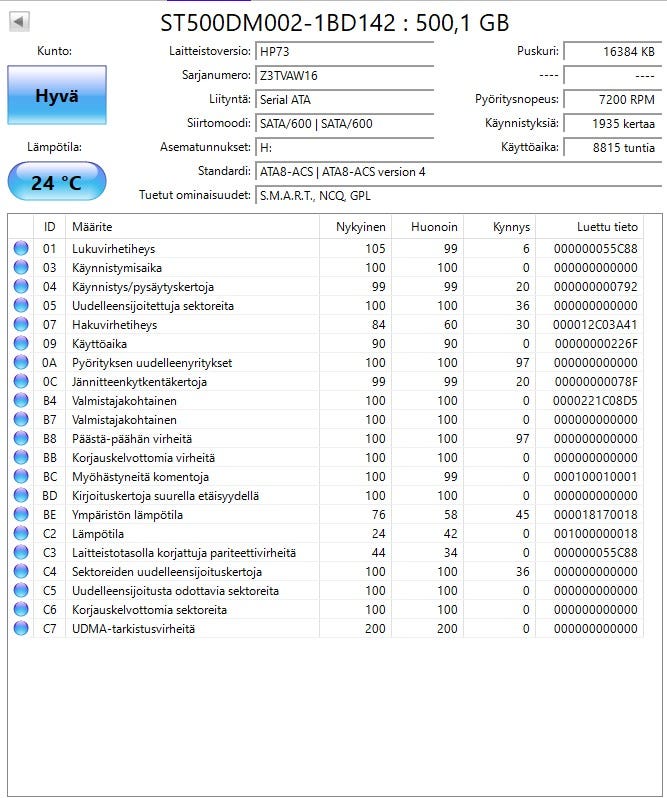The height and width of the screenshot is (798, 667).
Task: Select the status orb for Päästä-päähän virheitä
Action: 21,438
